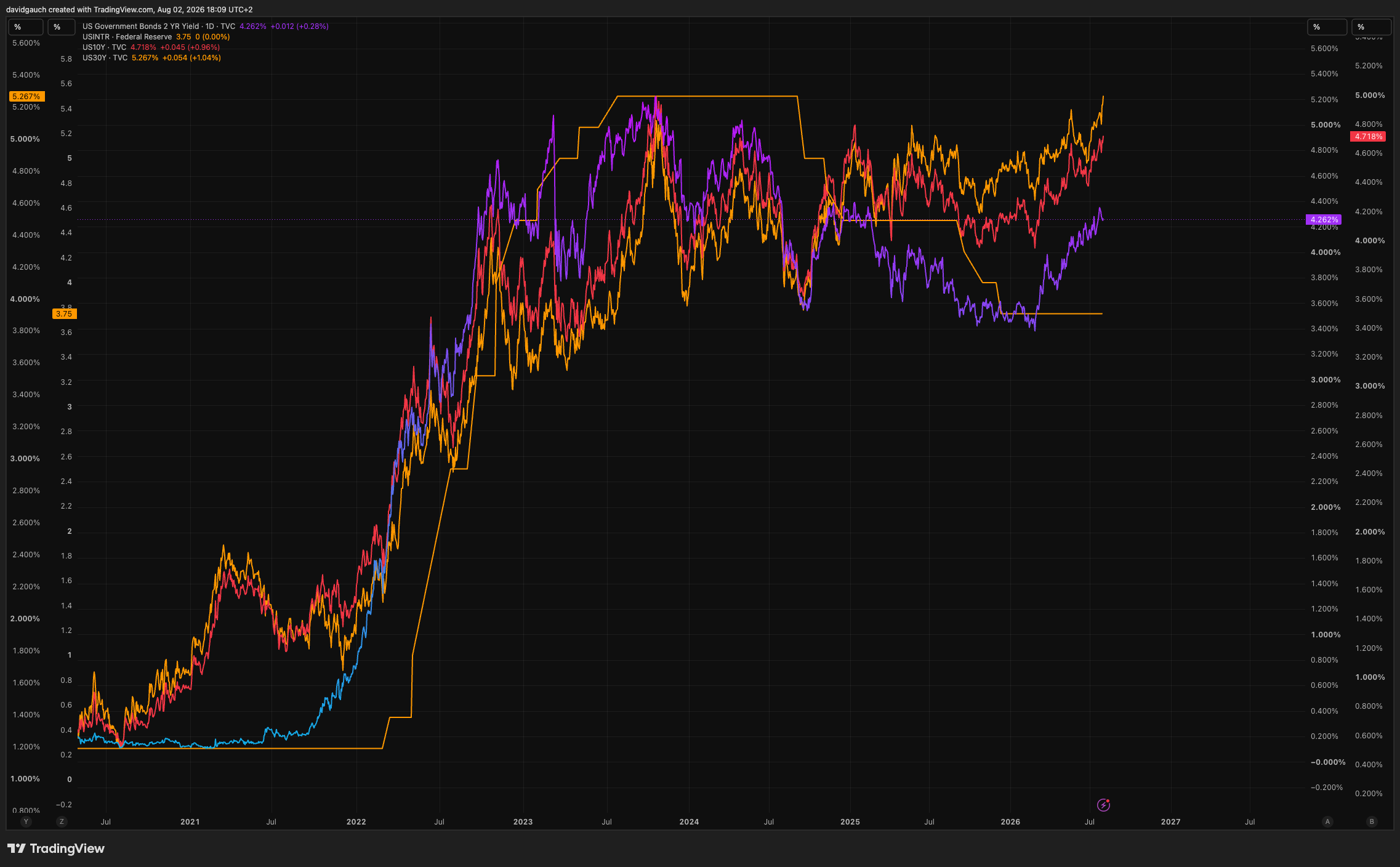Screen dimensions: 1400x867
Task: Select the USINTR Federal Reserve legend entry
Action: (156, 37)
